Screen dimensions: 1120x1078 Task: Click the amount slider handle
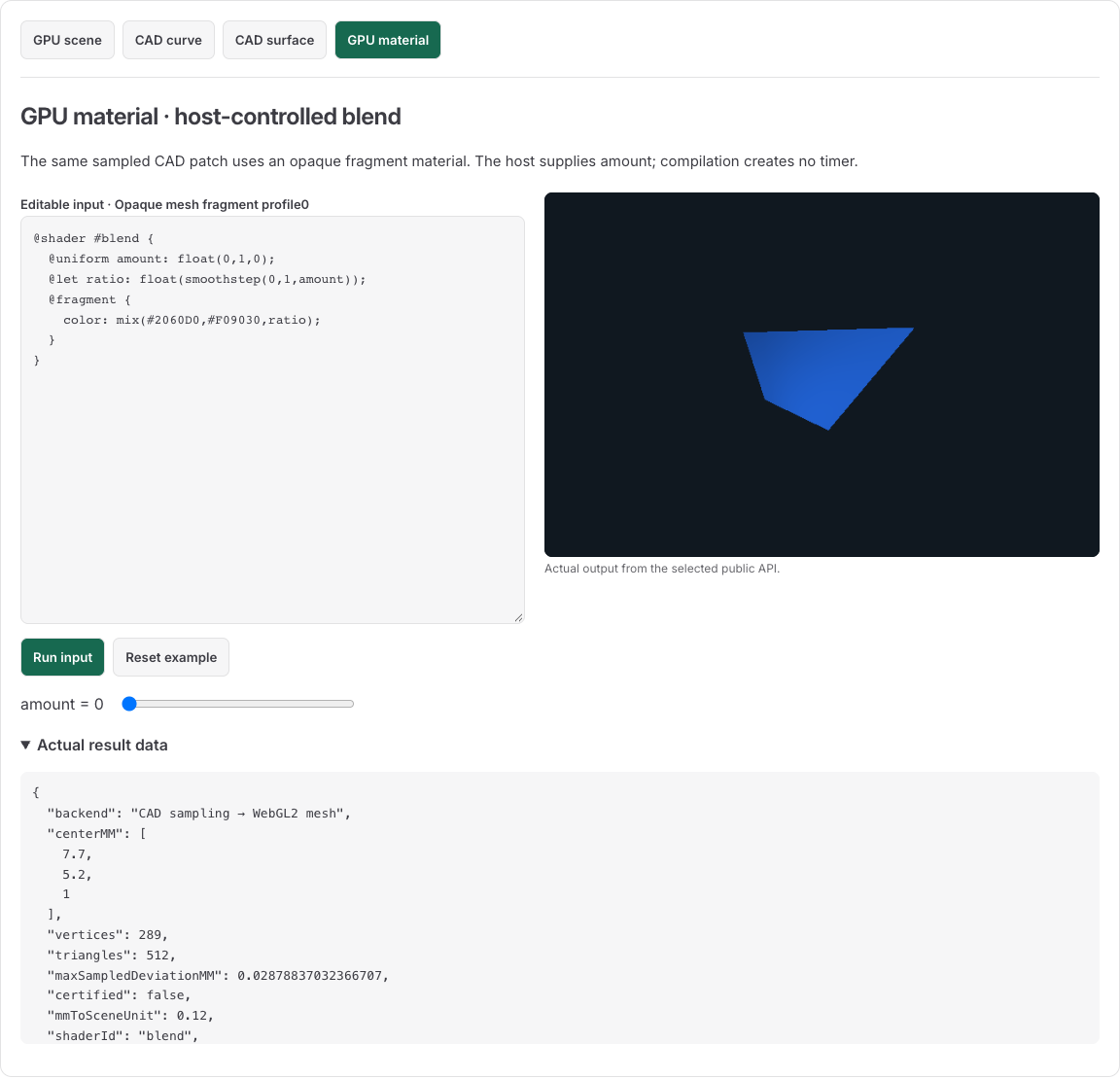coord(129,705)
